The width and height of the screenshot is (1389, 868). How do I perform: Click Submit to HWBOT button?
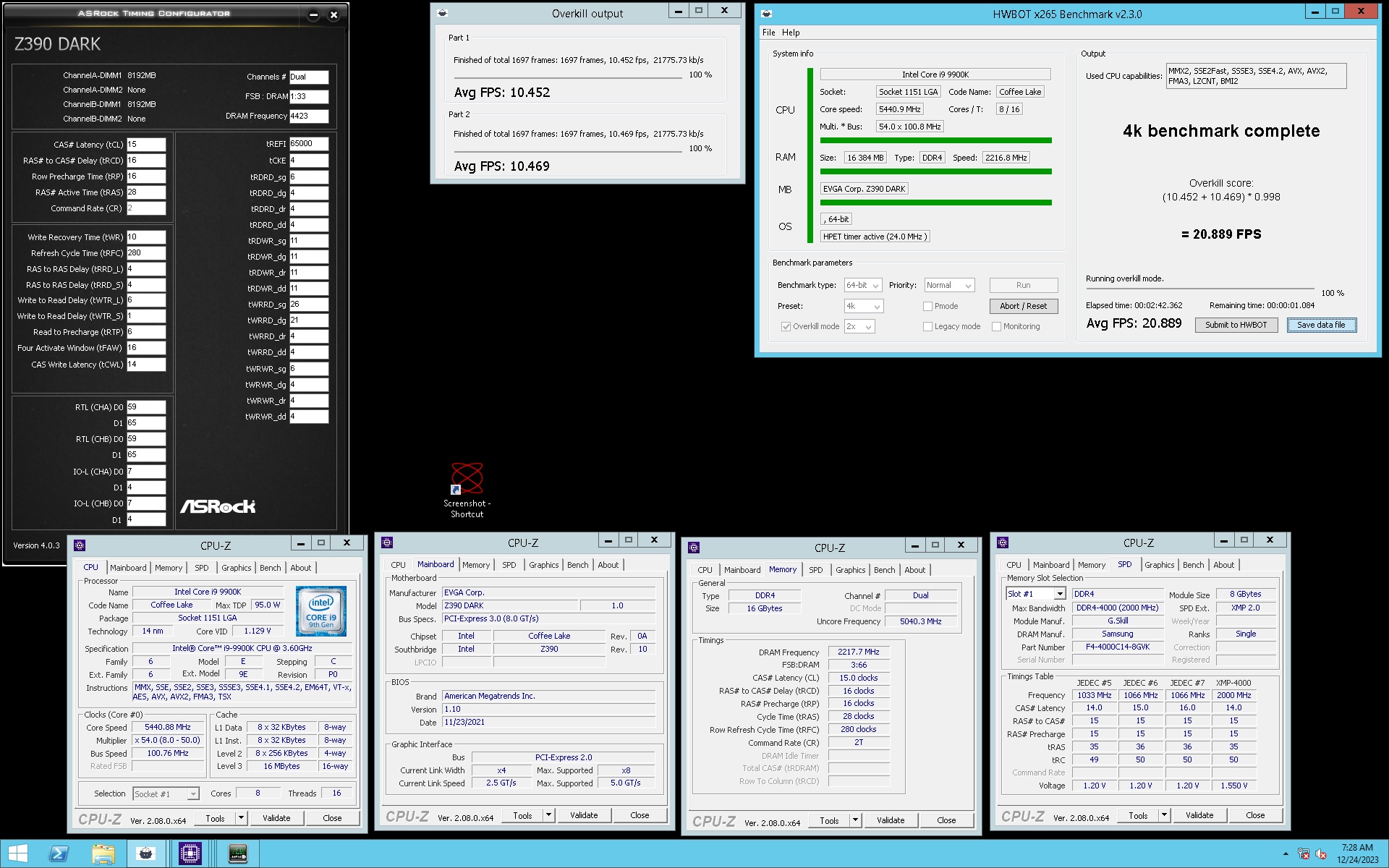pyautogui.click(x=1236, y=325)
